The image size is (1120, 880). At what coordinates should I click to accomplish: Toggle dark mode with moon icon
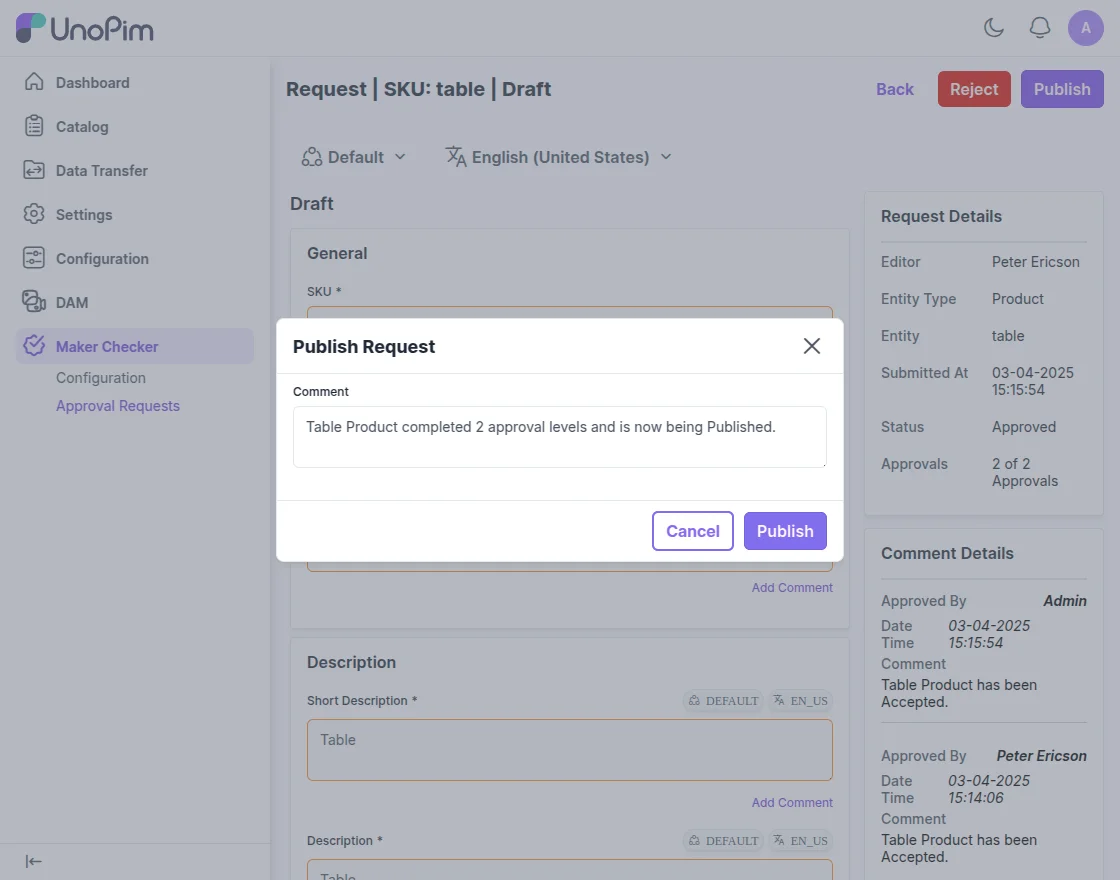(x=994, y=28)
